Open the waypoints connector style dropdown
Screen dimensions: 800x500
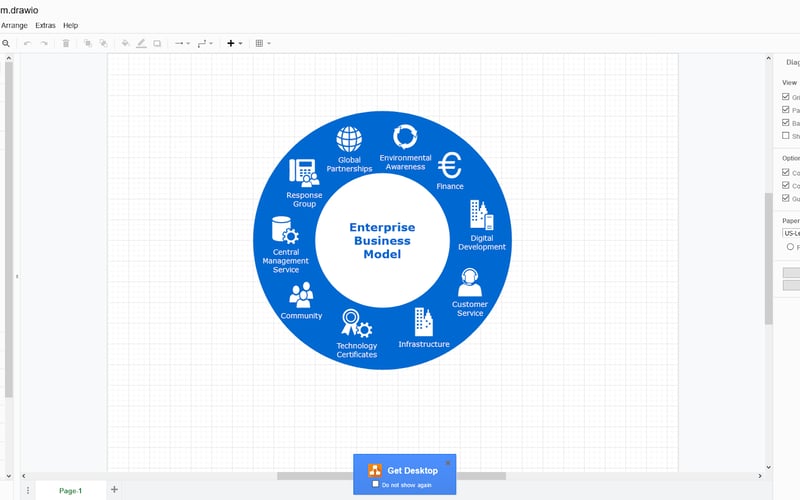click(205, 44)
